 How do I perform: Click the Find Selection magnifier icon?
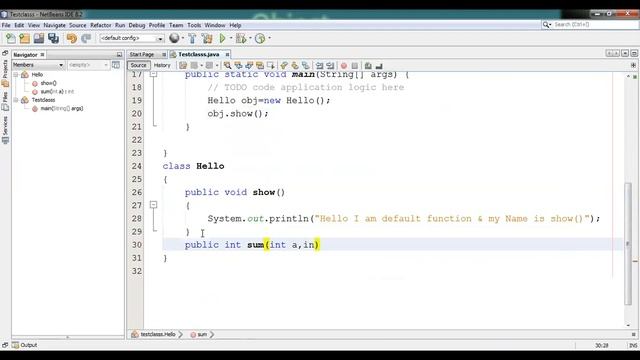pos(227,65)
